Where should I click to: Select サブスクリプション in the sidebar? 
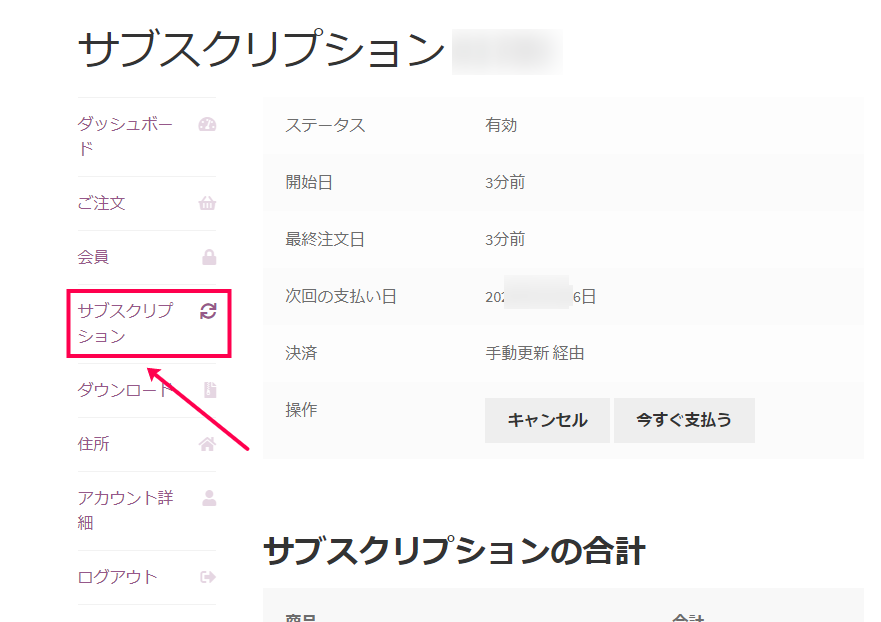125,323
